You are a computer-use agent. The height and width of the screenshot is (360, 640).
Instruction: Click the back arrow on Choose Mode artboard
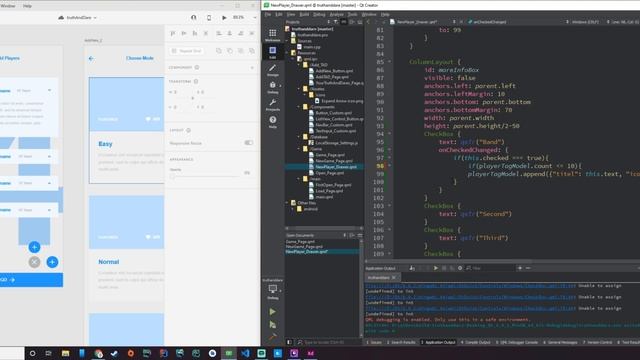point(91,58)
